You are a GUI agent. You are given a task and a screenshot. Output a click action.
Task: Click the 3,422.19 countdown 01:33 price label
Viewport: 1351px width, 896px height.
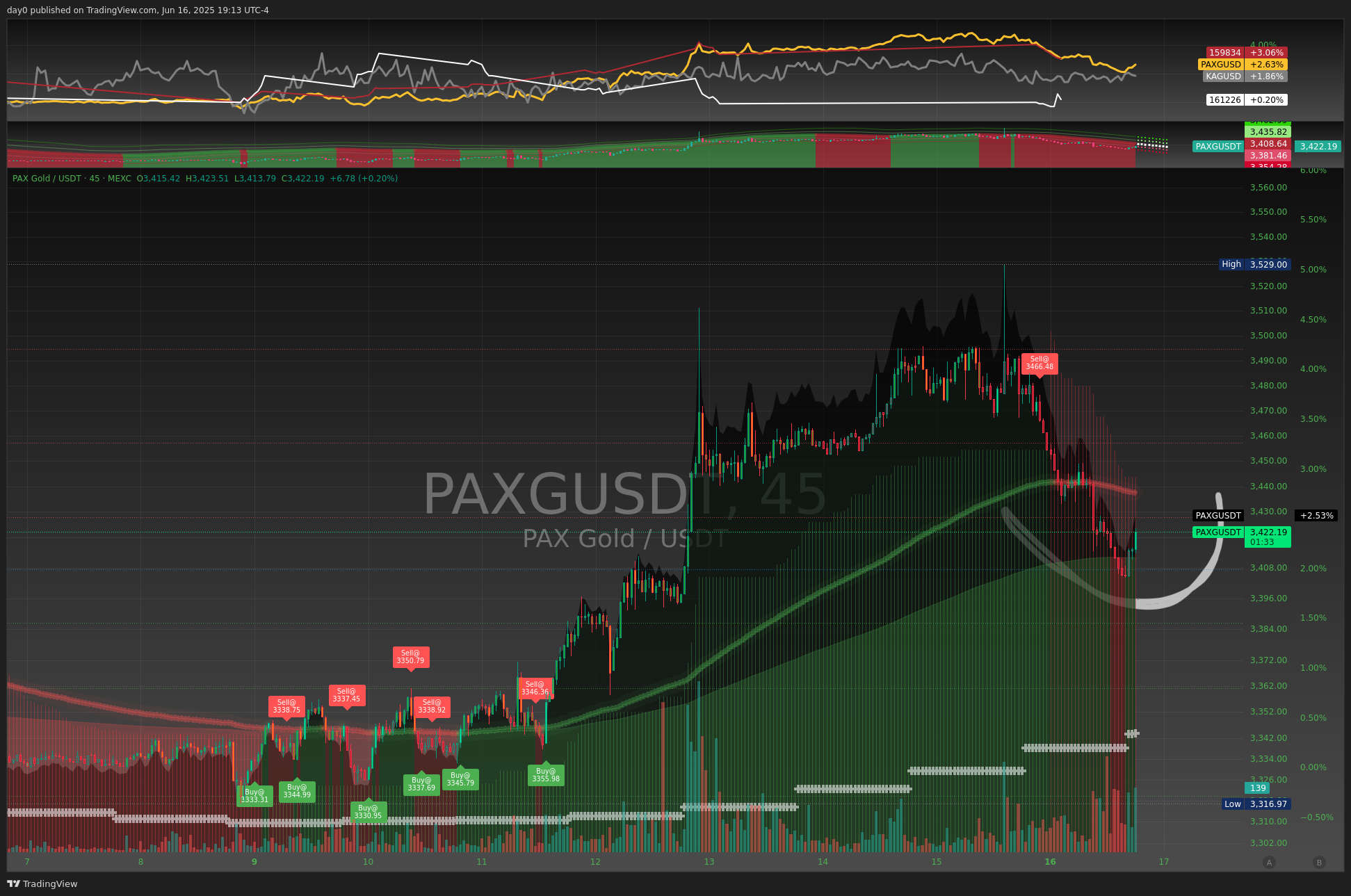(x=1268, y=537)
